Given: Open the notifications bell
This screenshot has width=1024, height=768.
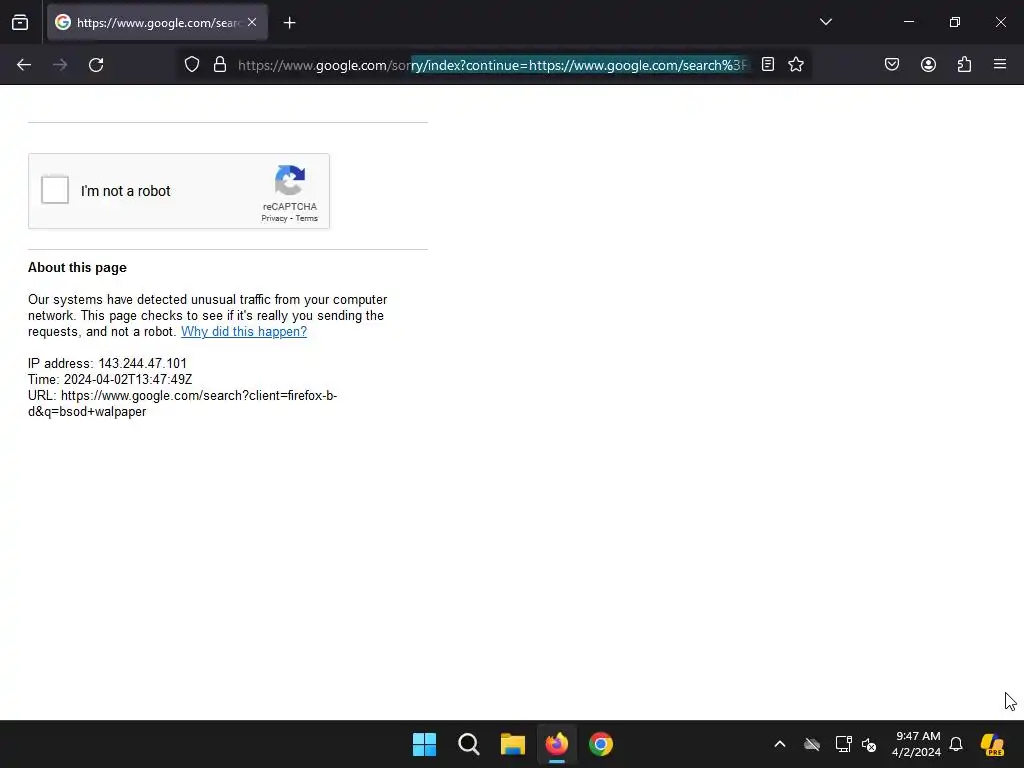Looking at the screenshot, I should coord(956,744).
